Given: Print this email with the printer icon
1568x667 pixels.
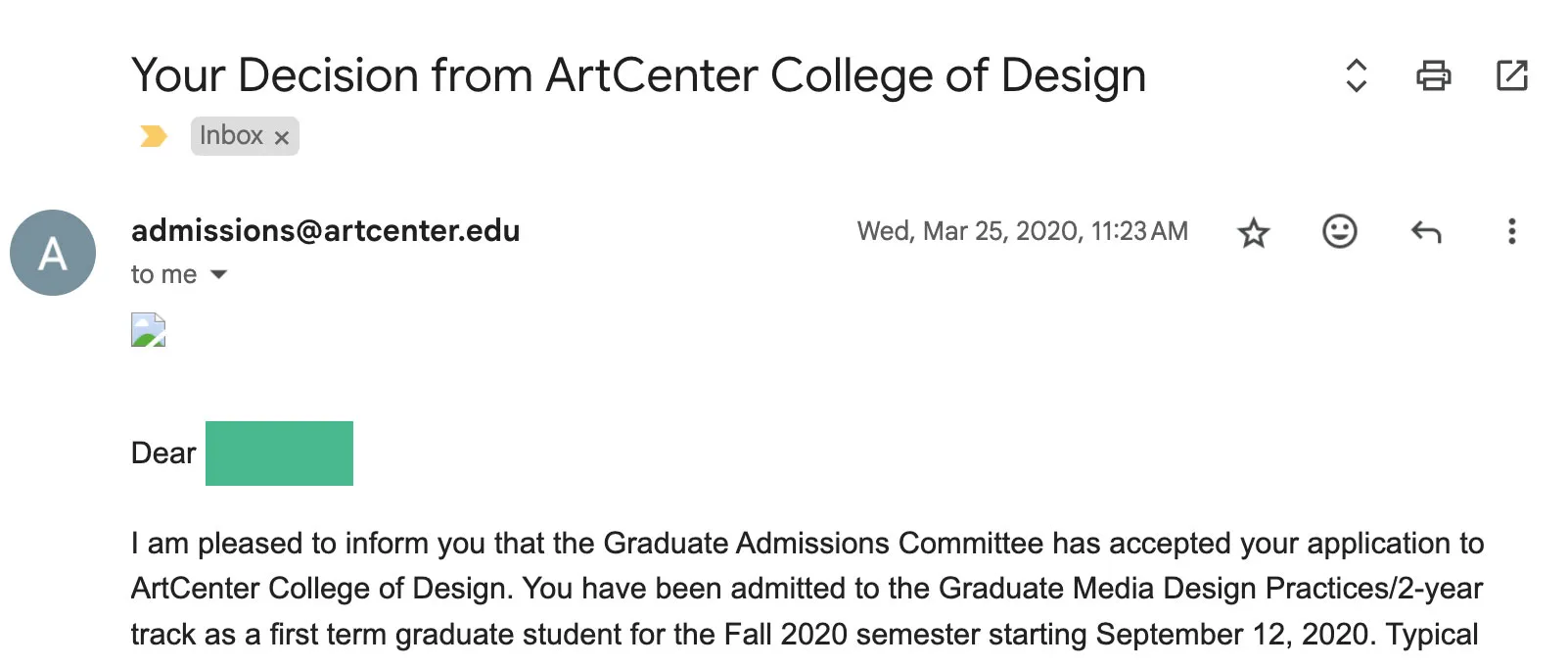Looking at the screenshot, I should click(x=1433, y=75).
